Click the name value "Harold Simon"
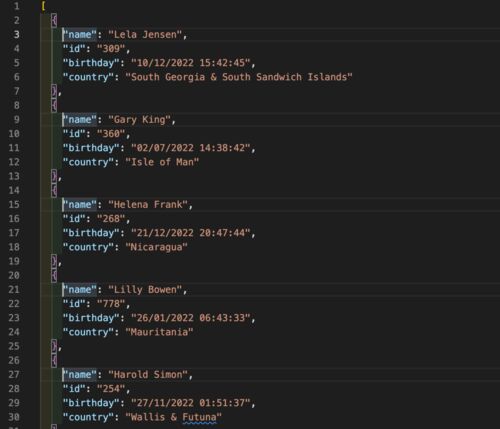 click(x=148, y=375)
